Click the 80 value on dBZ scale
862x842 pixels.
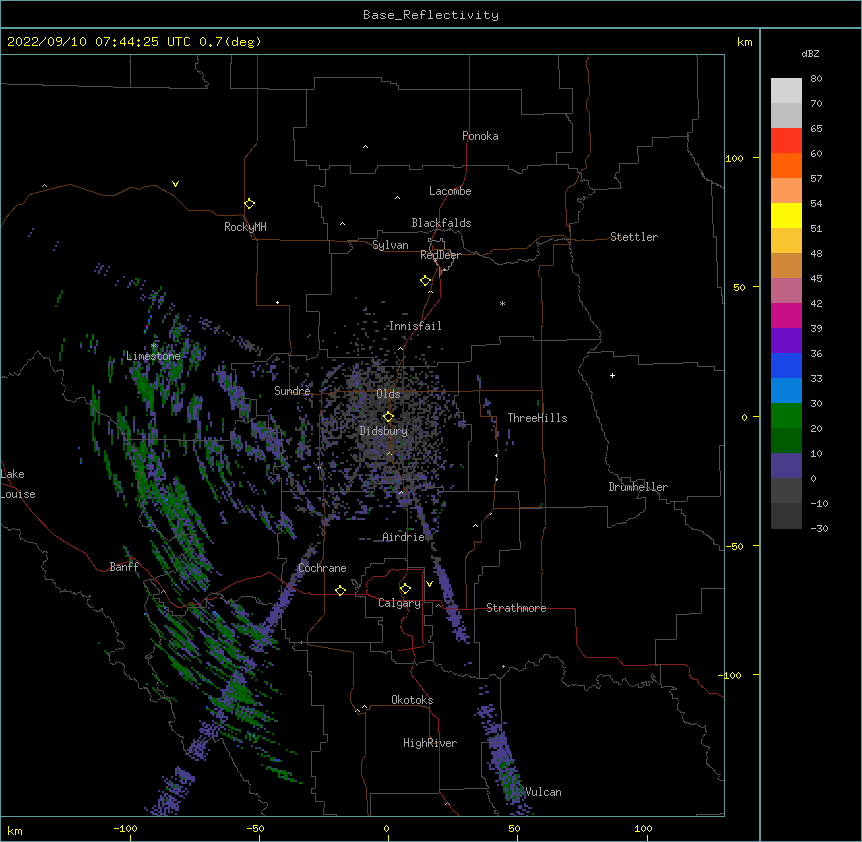[x=816, y=79]
